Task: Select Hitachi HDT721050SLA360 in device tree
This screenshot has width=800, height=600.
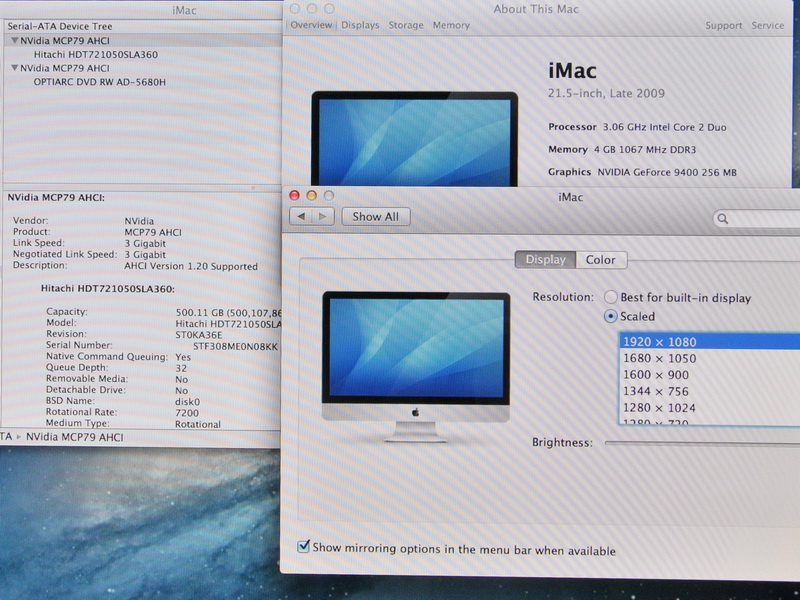Action: click(x=96, y=55)
